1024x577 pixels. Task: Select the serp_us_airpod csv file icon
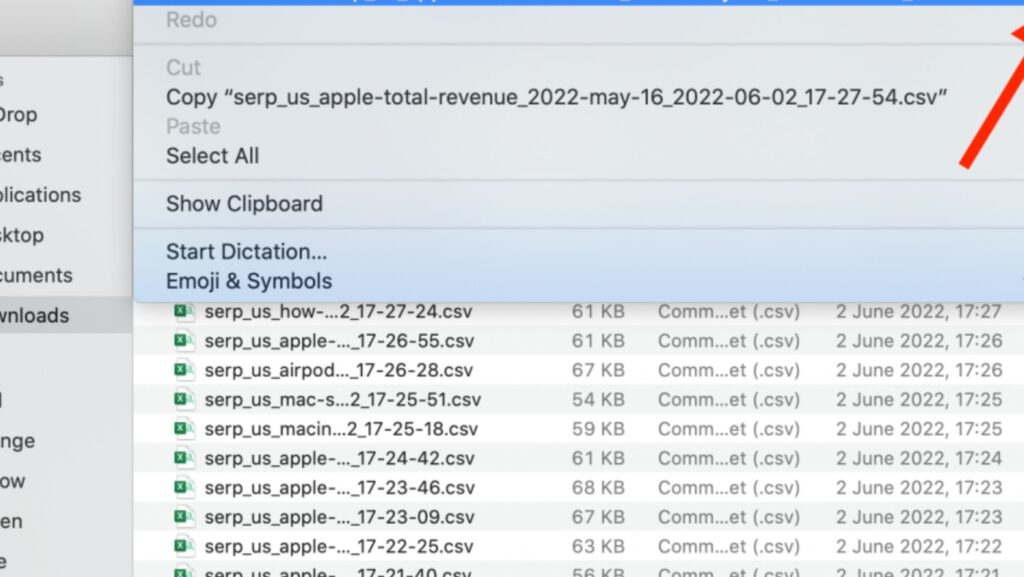(x=183, y=370)
